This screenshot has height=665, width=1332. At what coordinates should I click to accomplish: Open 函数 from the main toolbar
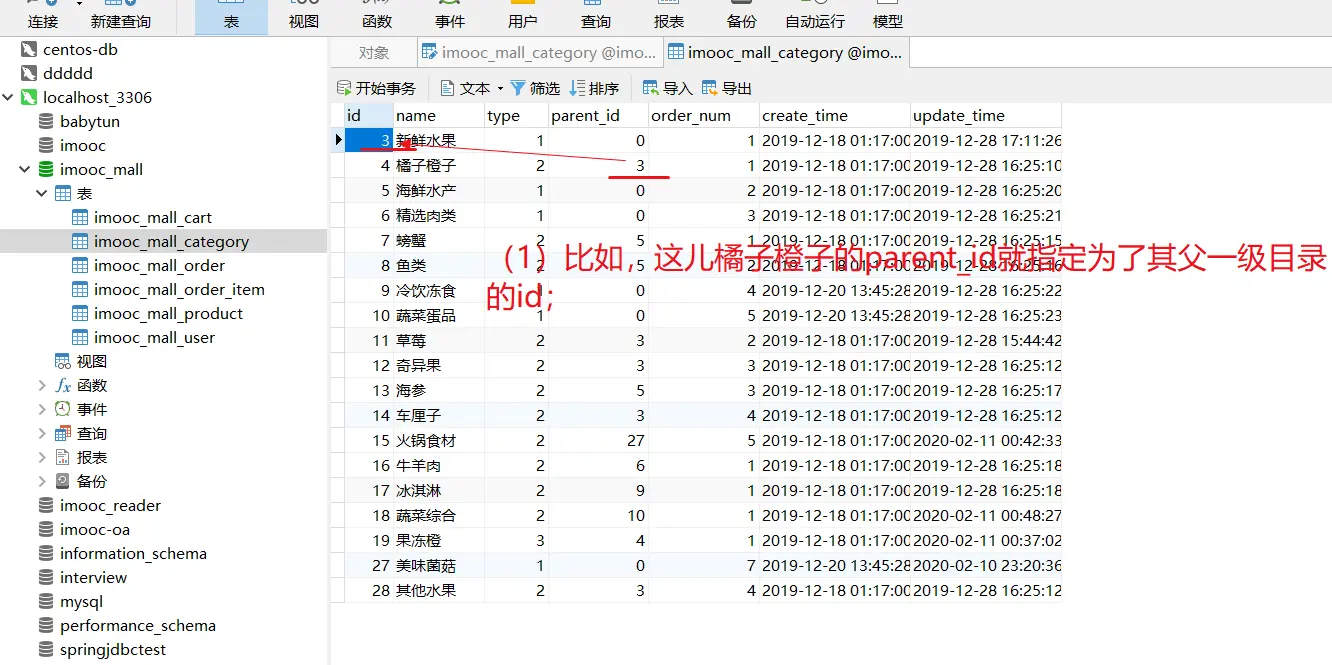tap(377, 16)
